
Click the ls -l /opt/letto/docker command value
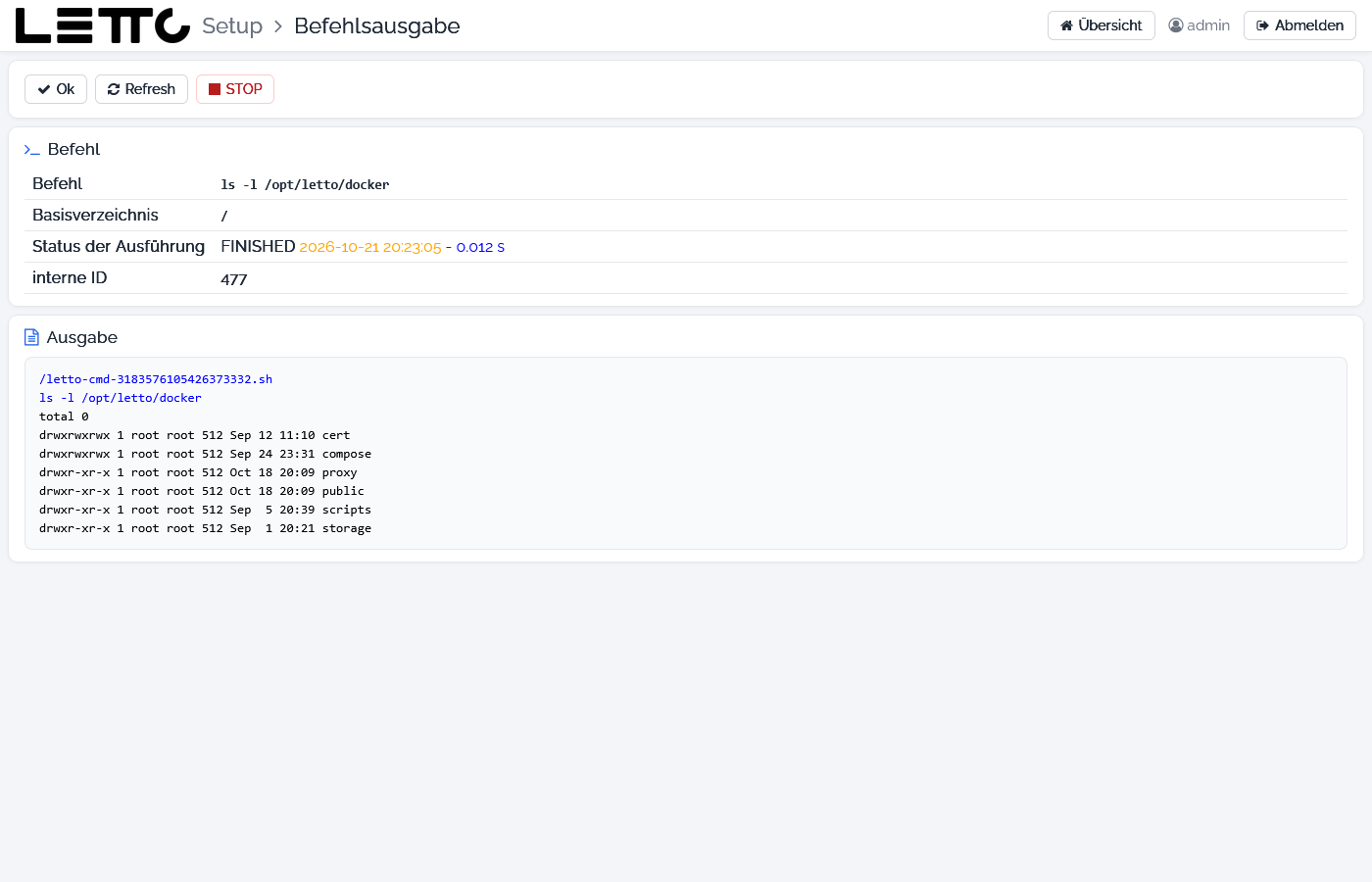[305, 184]
